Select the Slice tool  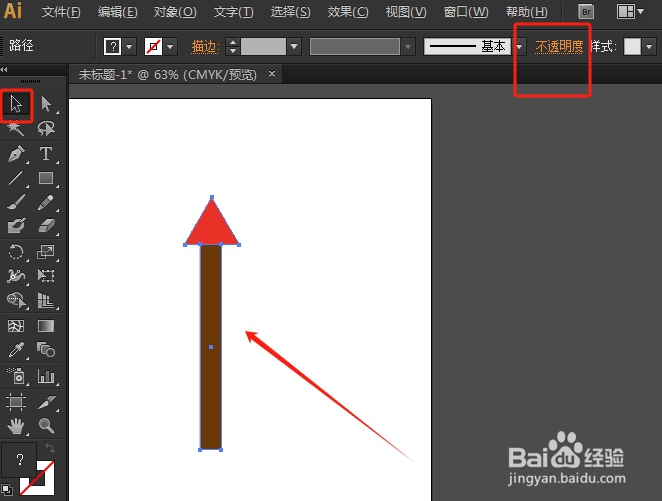coord(46,401)
